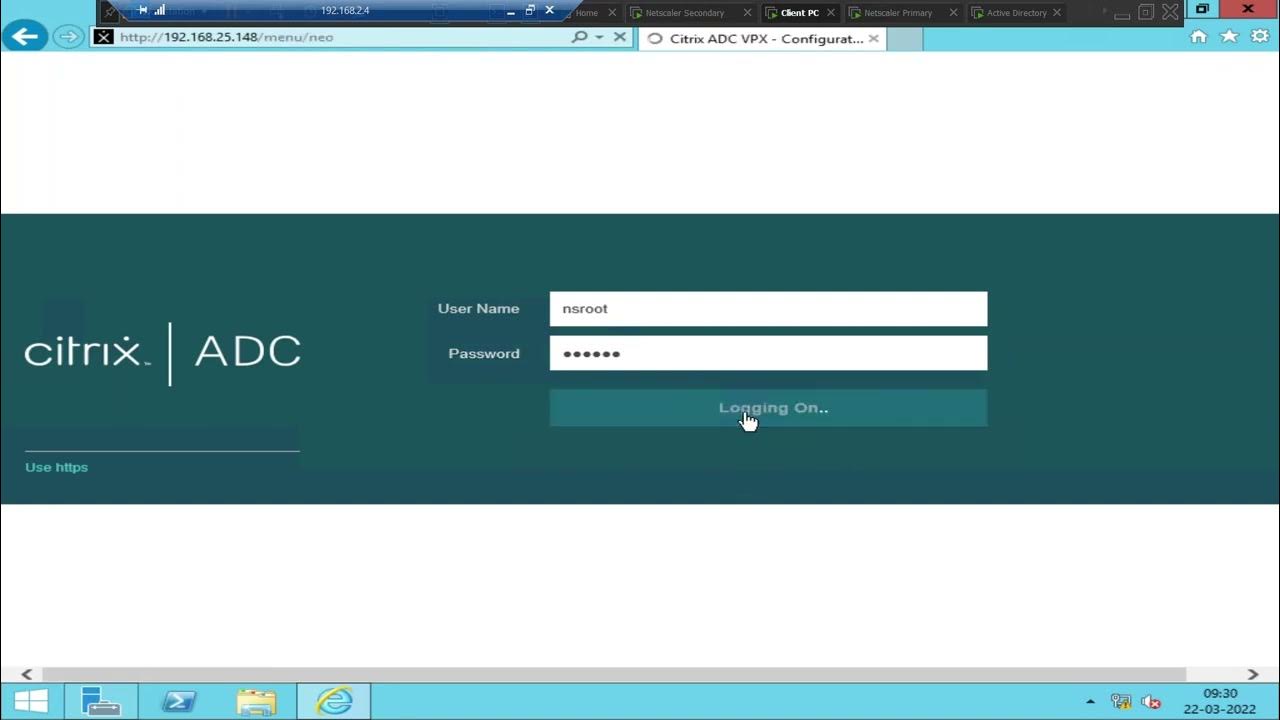Show hidden system tray icons arrow
The height and width of the screenshot is (720, 1280).
(1090, 702)
